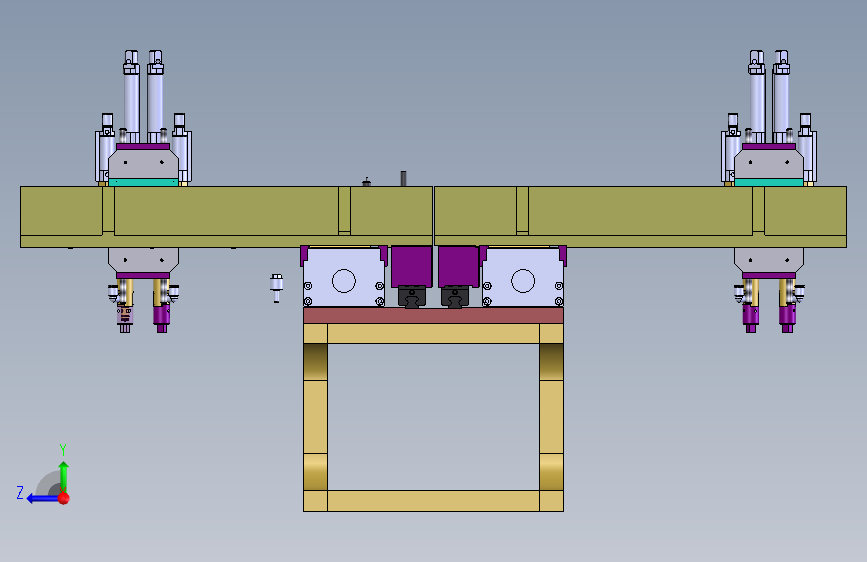Click the red X axis ball of triad

(64, 498)
